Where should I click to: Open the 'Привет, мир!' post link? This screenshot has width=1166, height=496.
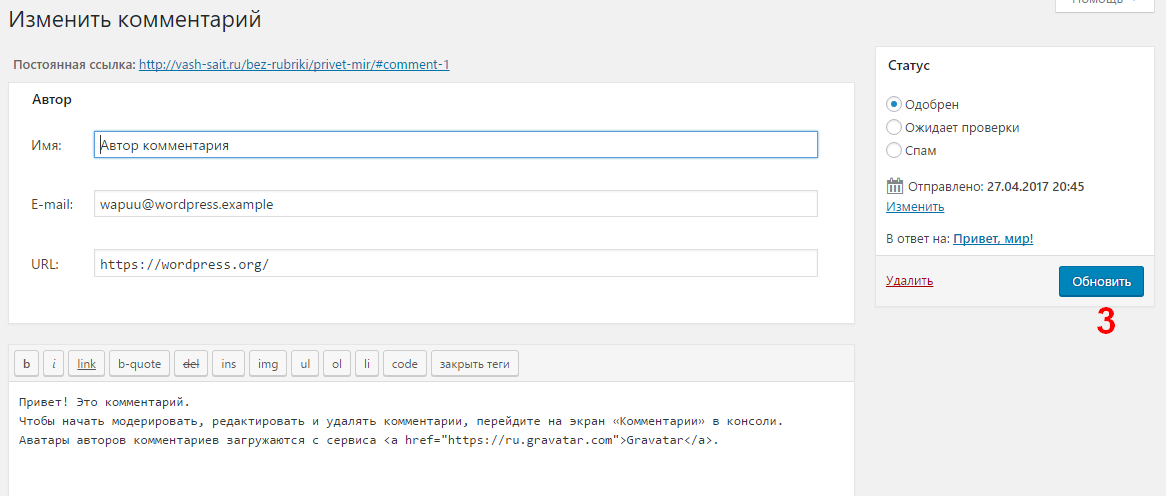[x=993, y=239]
